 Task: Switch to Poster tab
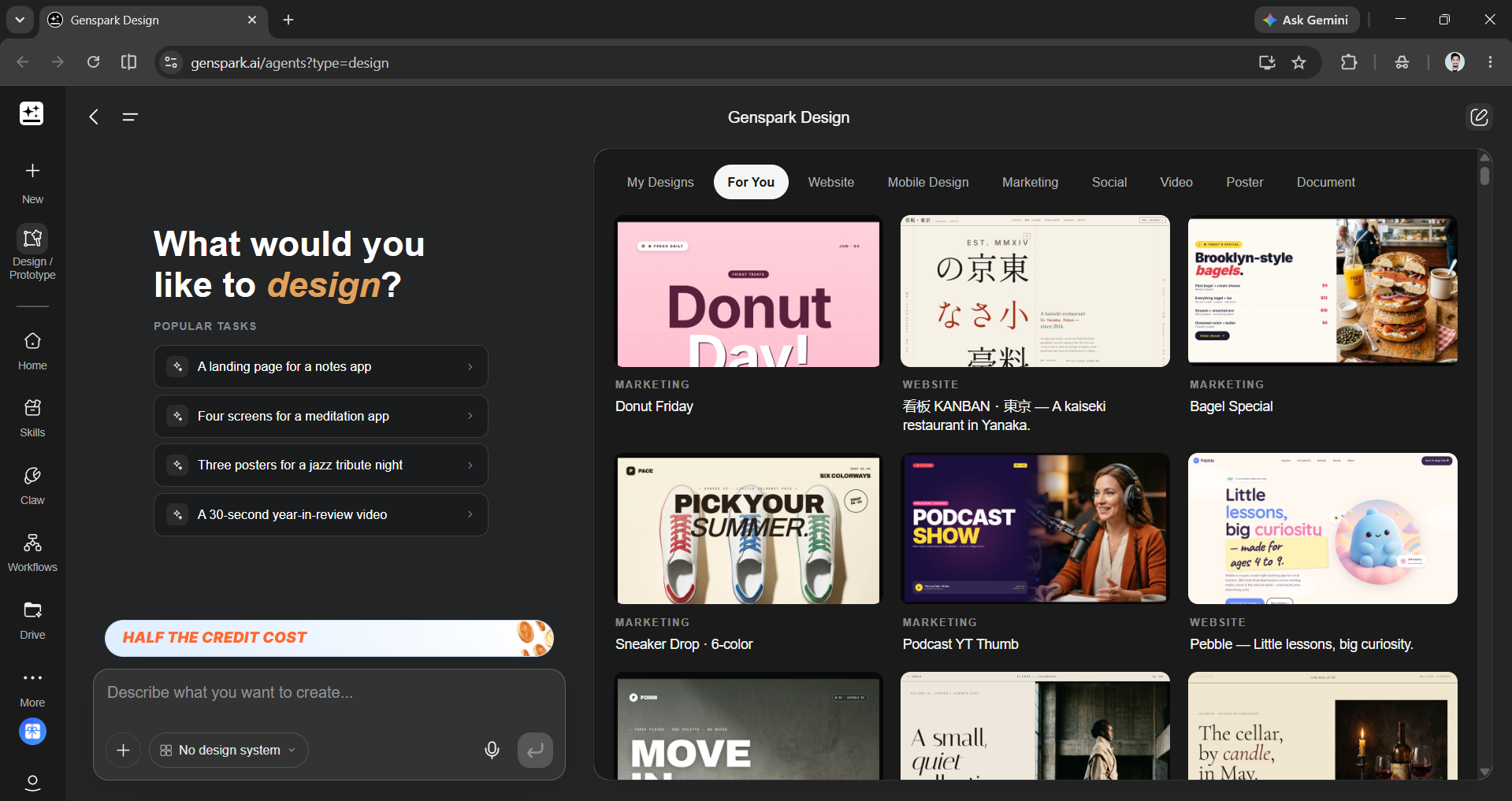[x=1244, y=182]
